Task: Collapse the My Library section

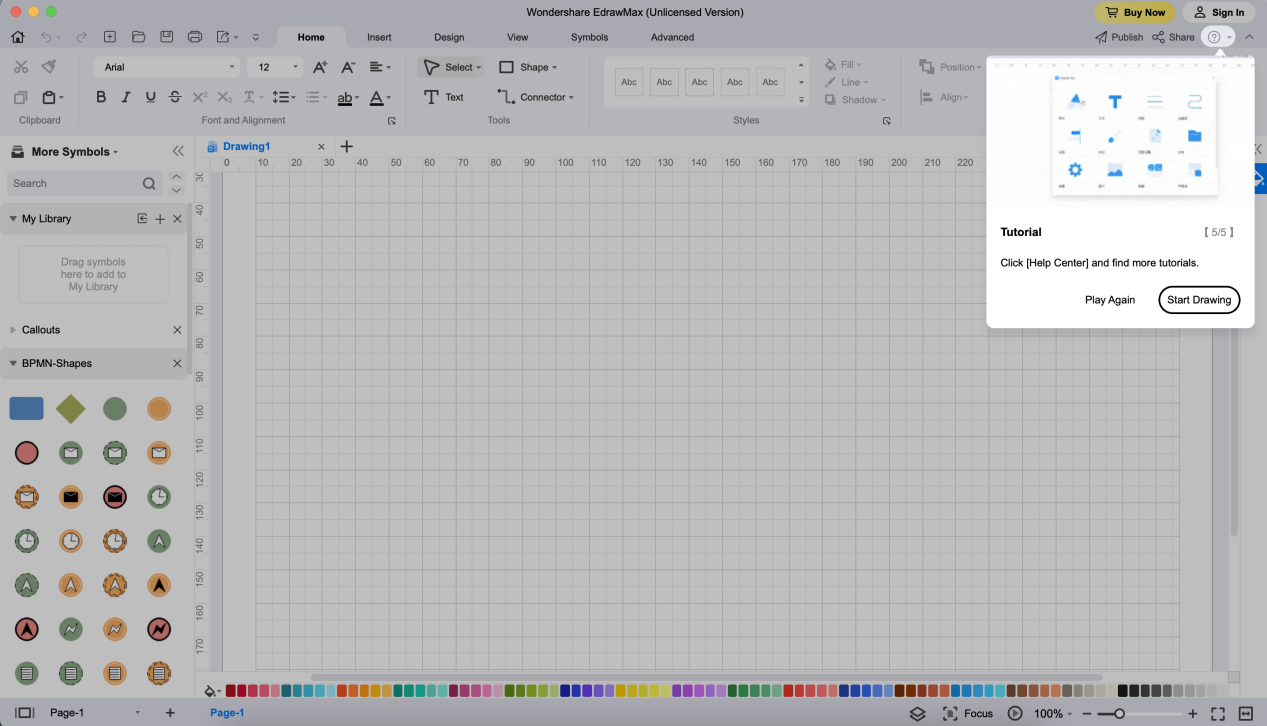Action: [13, 219]
